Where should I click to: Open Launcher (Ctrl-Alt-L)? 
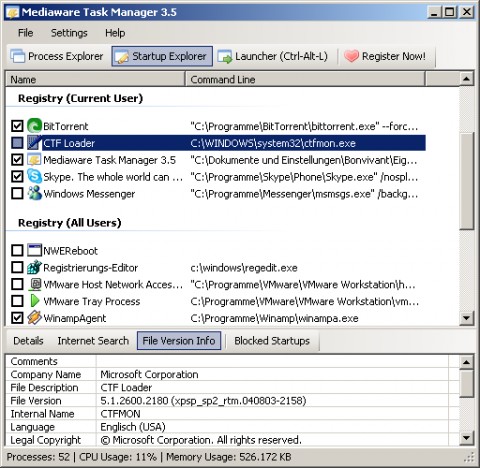coord(273,56)
